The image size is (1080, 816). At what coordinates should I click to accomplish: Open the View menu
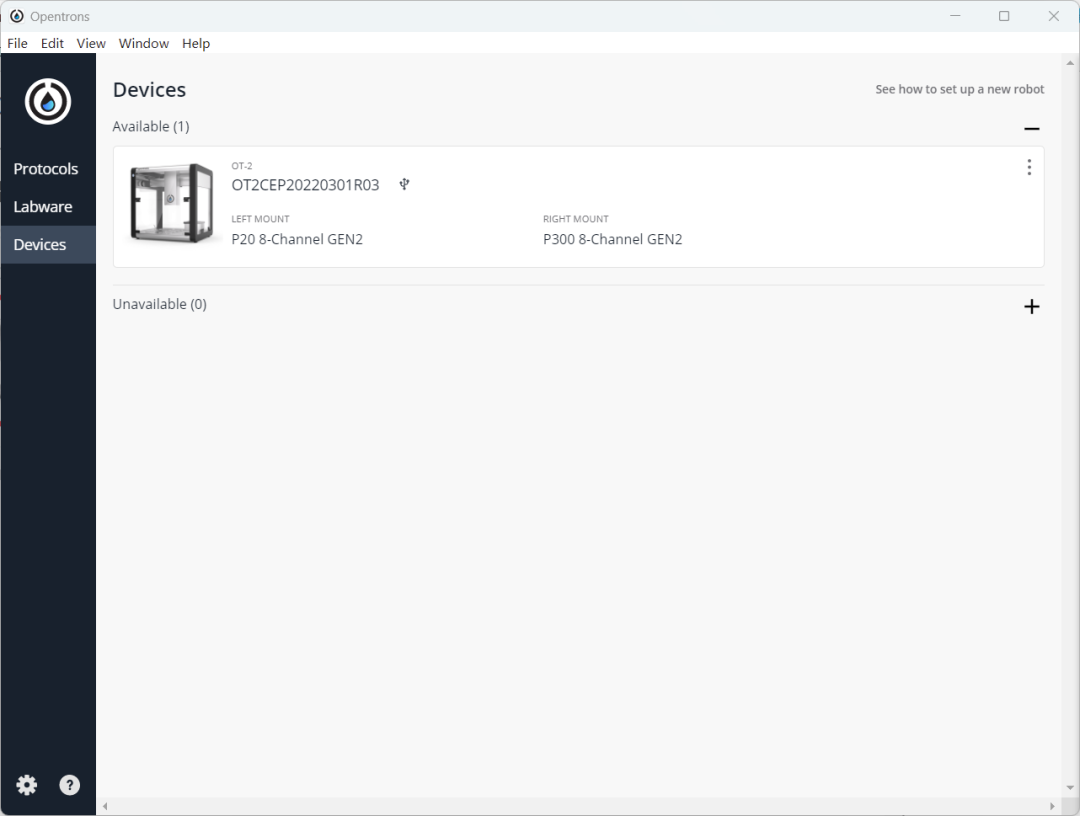91,43
